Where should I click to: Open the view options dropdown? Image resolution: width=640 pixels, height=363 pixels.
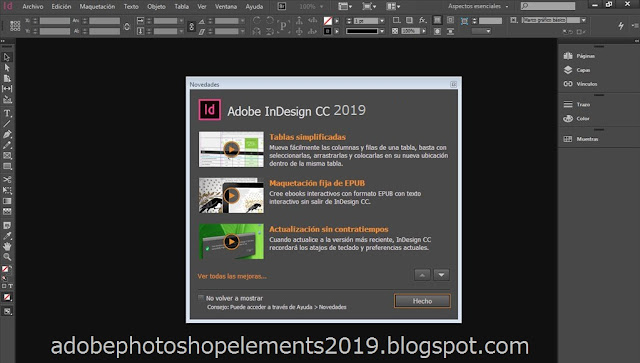tap(345, 6)
